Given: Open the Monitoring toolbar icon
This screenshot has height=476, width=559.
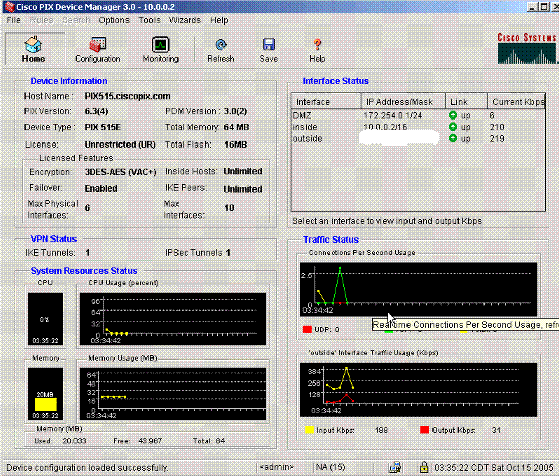Looking at the screenshot, I should [160, 45].
